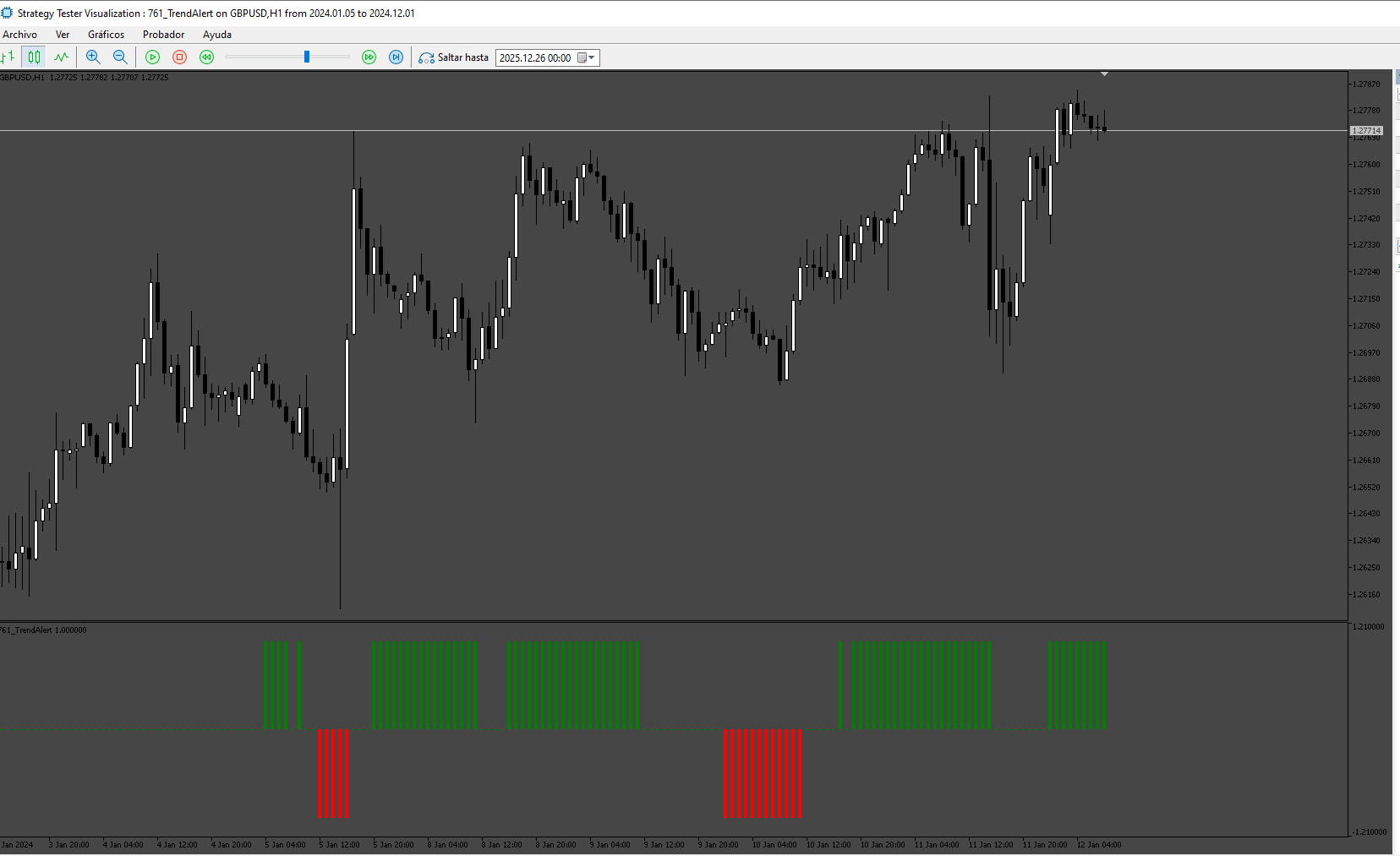Speed up the visualization playback
Viewport: 1400px width, 856px height.
(x=369, y=57)
